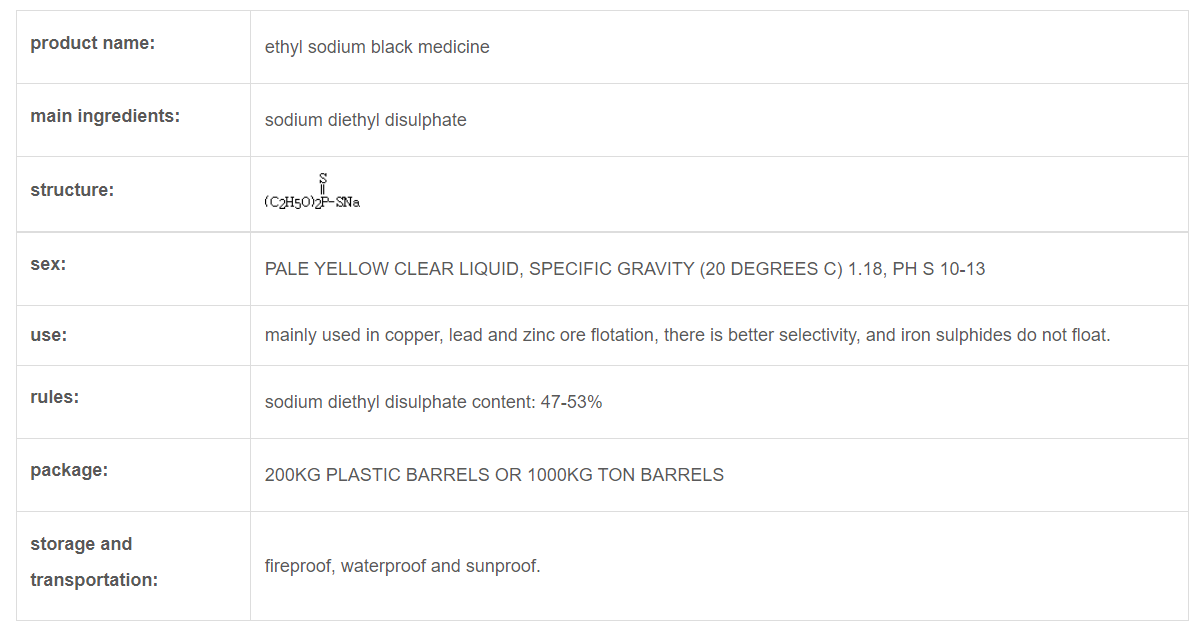Click 'ethyl sodium black medicine' text
This screenshot has height=637, width=1201.
click(x=377, y=47)
